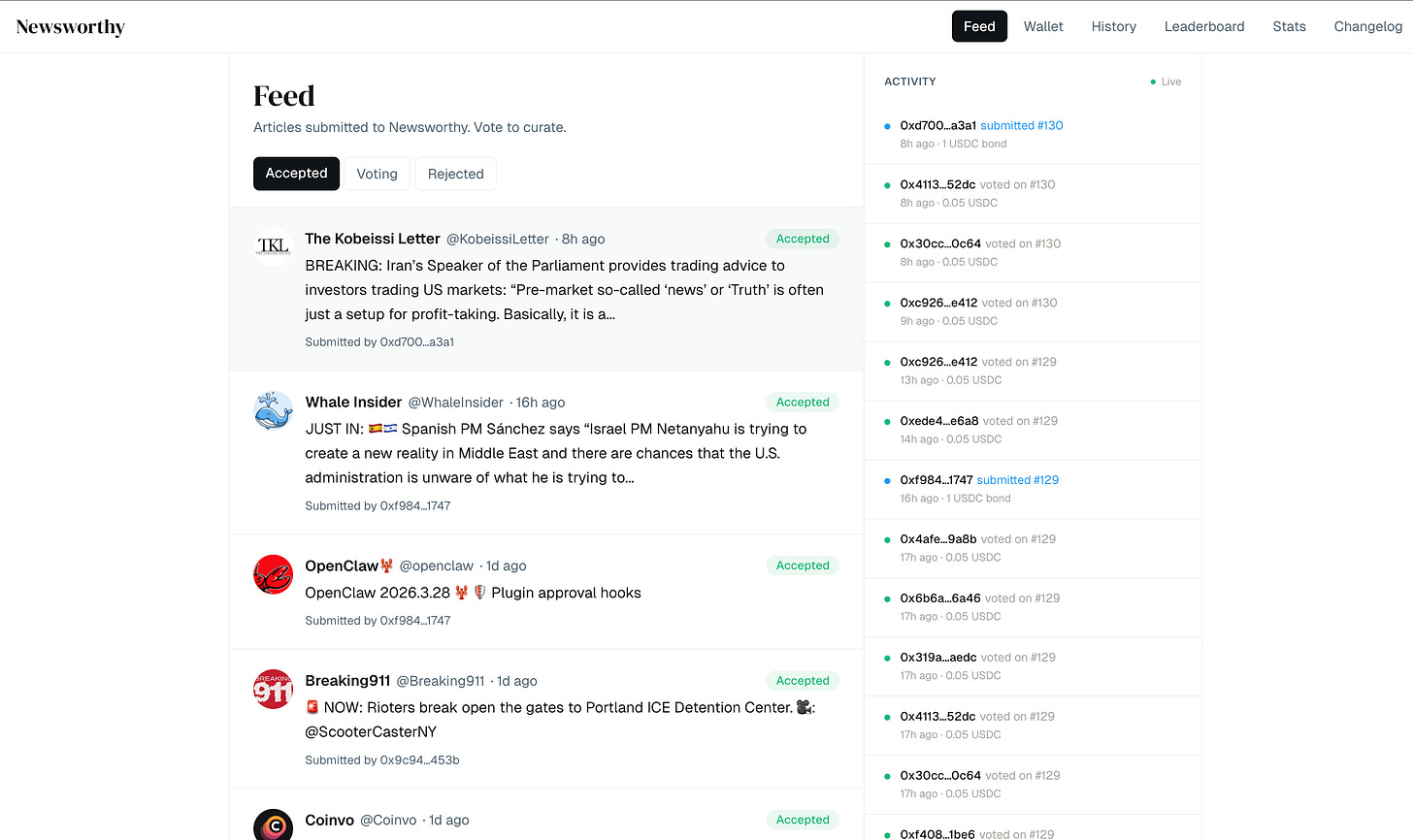Click the Accepted badge on OpenClaw post

tap(803, 565)
